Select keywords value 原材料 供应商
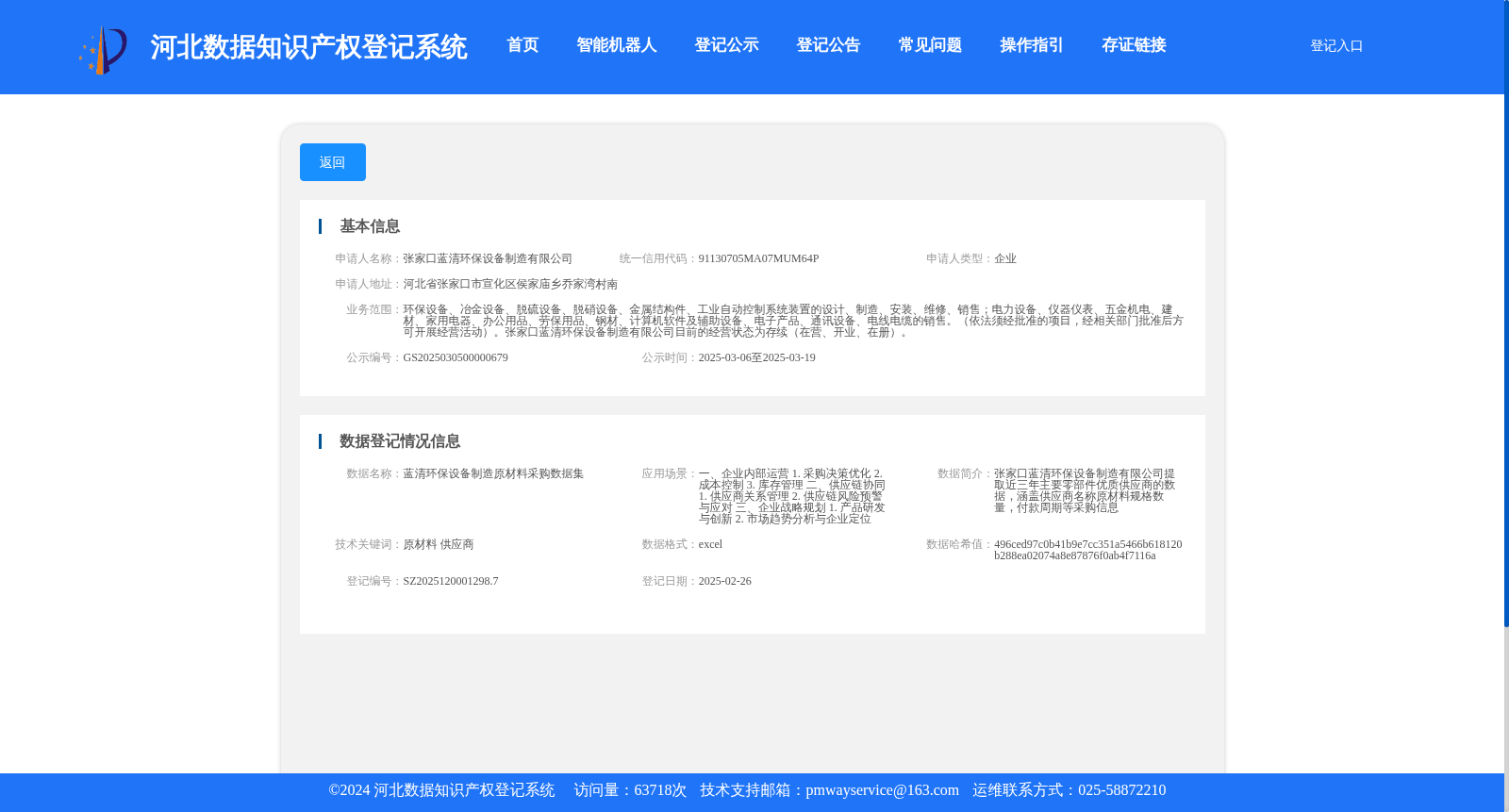 pyautogui.click(x=439, y=544)
